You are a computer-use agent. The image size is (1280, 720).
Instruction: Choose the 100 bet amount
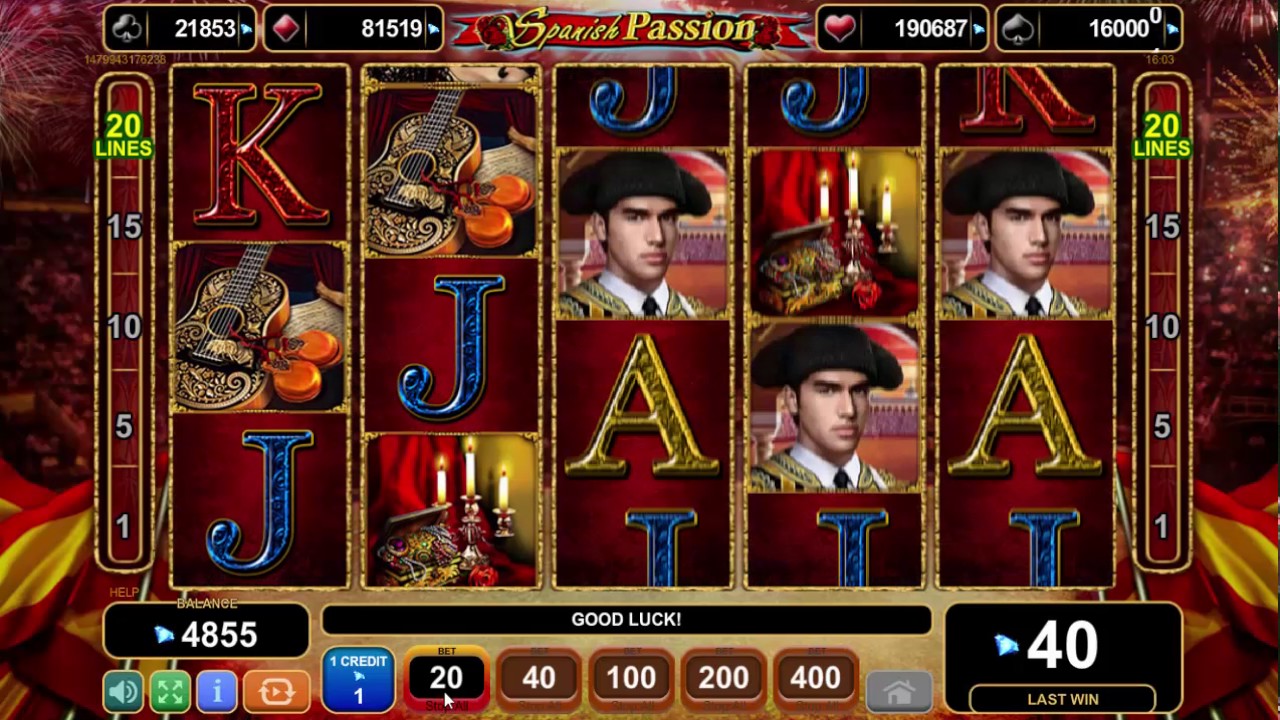pyautogui.click(x=631, y=679)
